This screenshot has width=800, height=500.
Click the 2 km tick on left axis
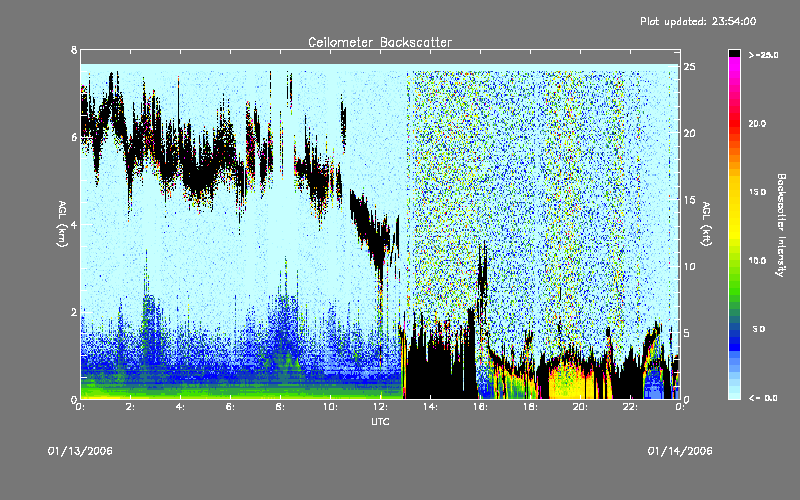click(74, 312)
